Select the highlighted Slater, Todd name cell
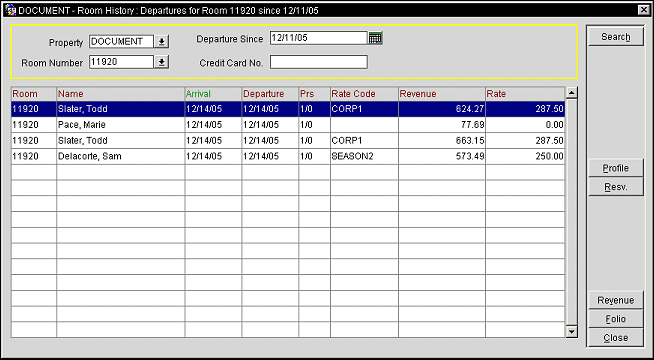The width and height of the screenshot is (654, 360). coord(121,109)
